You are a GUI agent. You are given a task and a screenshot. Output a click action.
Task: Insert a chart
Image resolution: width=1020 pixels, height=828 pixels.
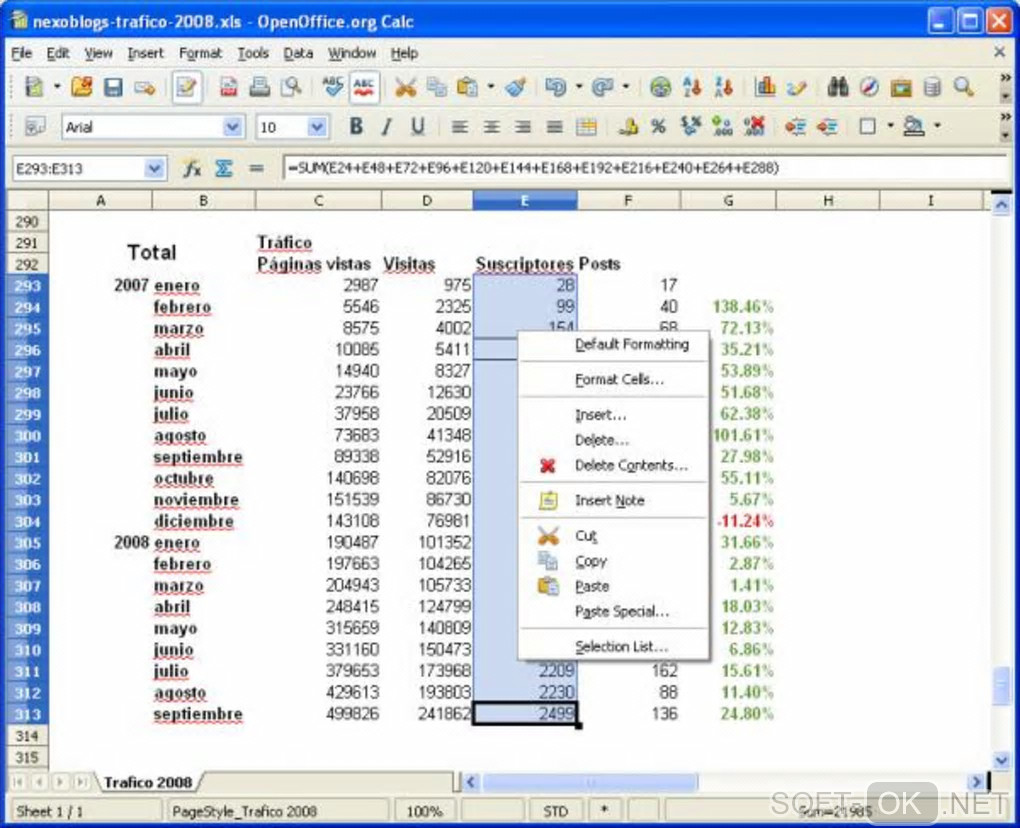765,87
